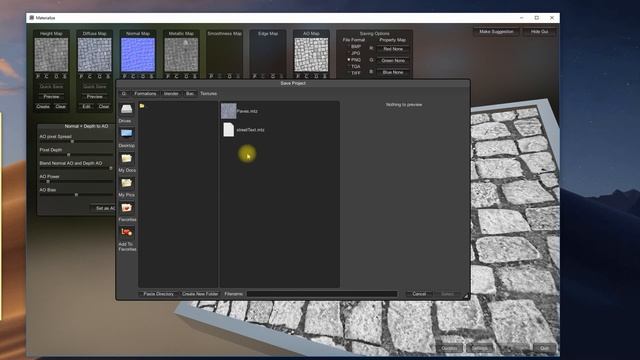Click the O button under Height Map
Screen dimensions: 640x360
pyautogui.click(x=56, y=76)
